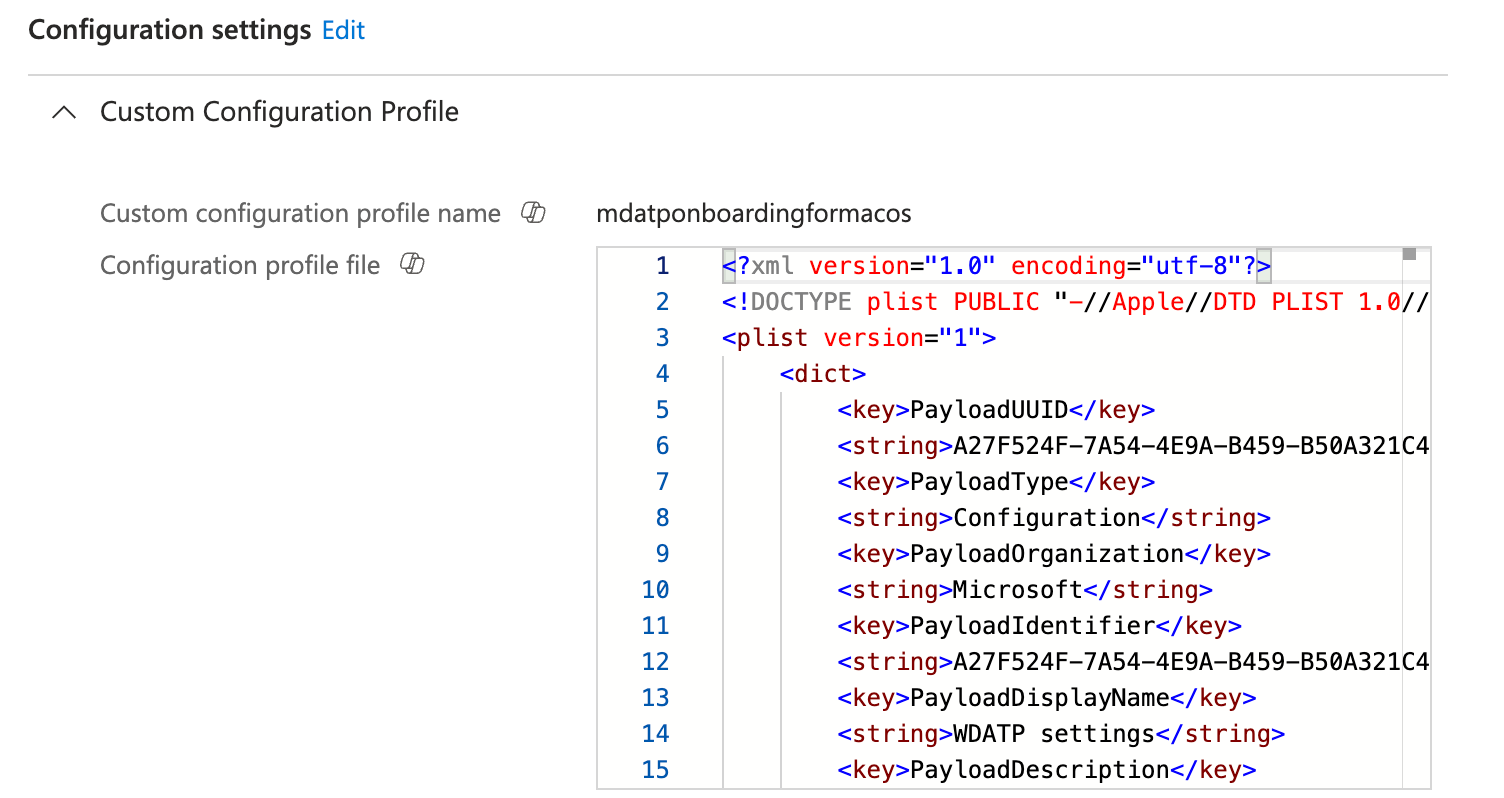Click the mdatponboardingformacos profile name value
The height and width of the screenshot is (798, 1504).
point(753,214)
